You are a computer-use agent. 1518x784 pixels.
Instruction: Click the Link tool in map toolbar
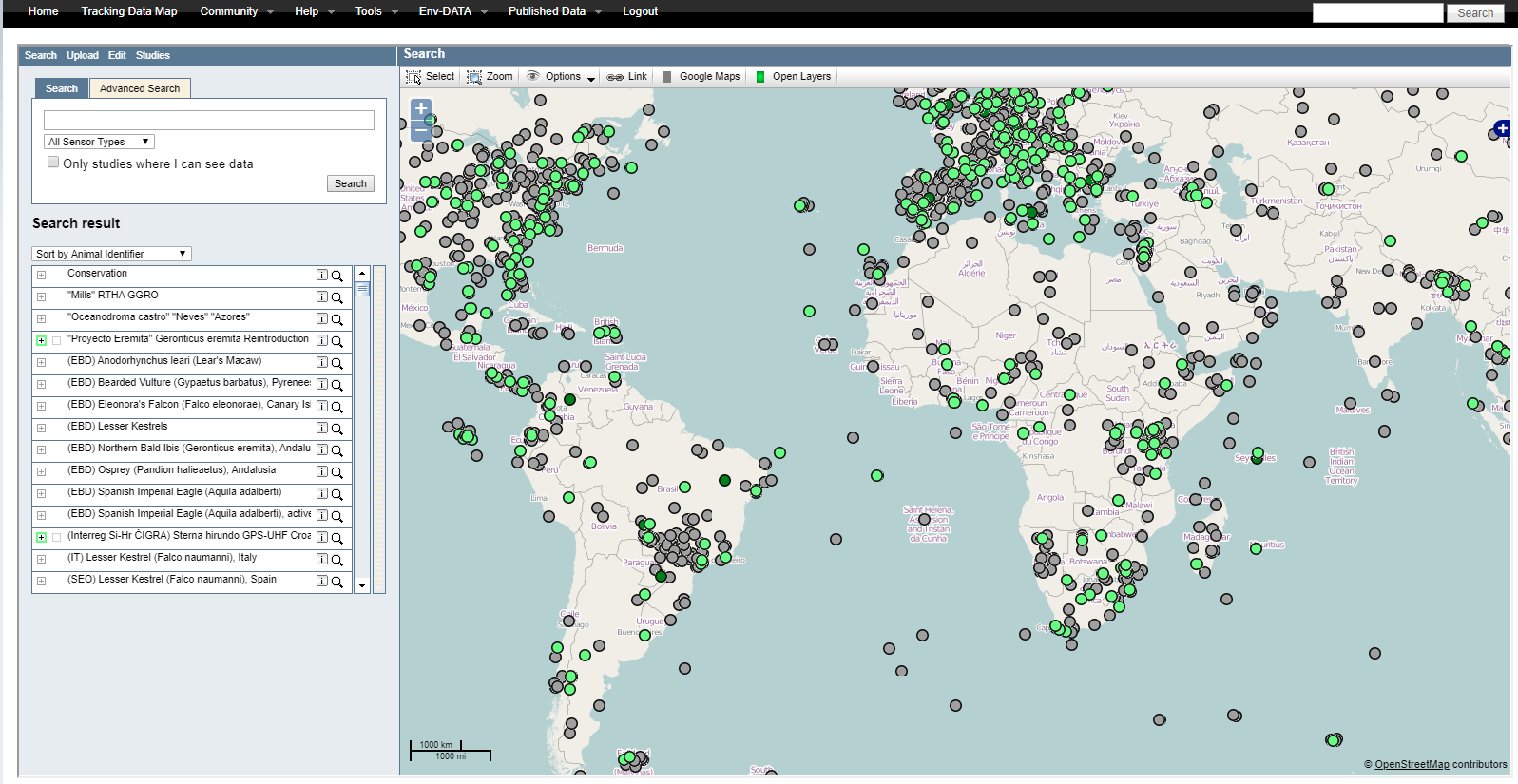tap(627, 76)
